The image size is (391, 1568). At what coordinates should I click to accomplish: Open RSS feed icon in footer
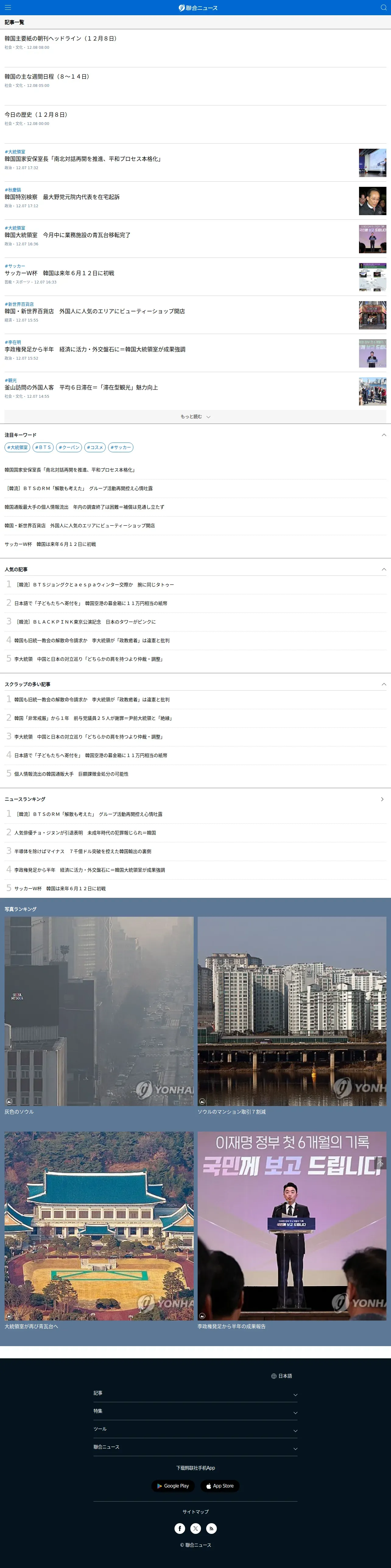click(x=211, y=1528)
